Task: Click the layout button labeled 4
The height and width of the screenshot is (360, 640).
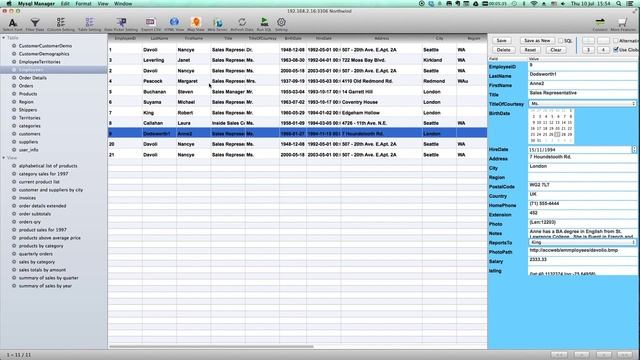Action: (603, 50)
